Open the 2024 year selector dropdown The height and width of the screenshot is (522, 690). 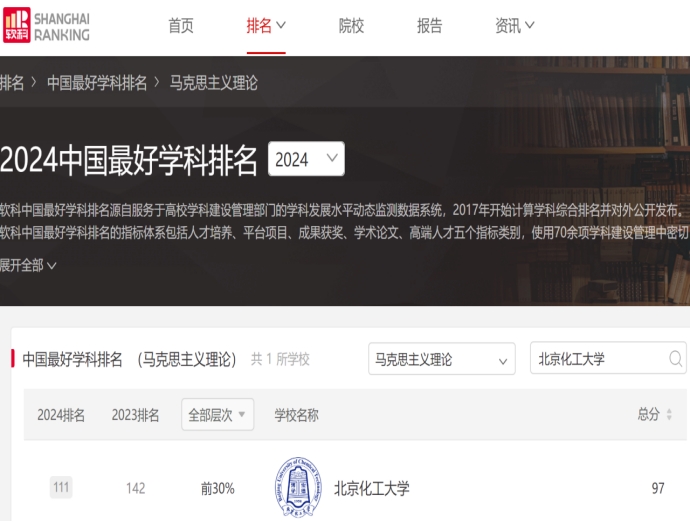306,159
